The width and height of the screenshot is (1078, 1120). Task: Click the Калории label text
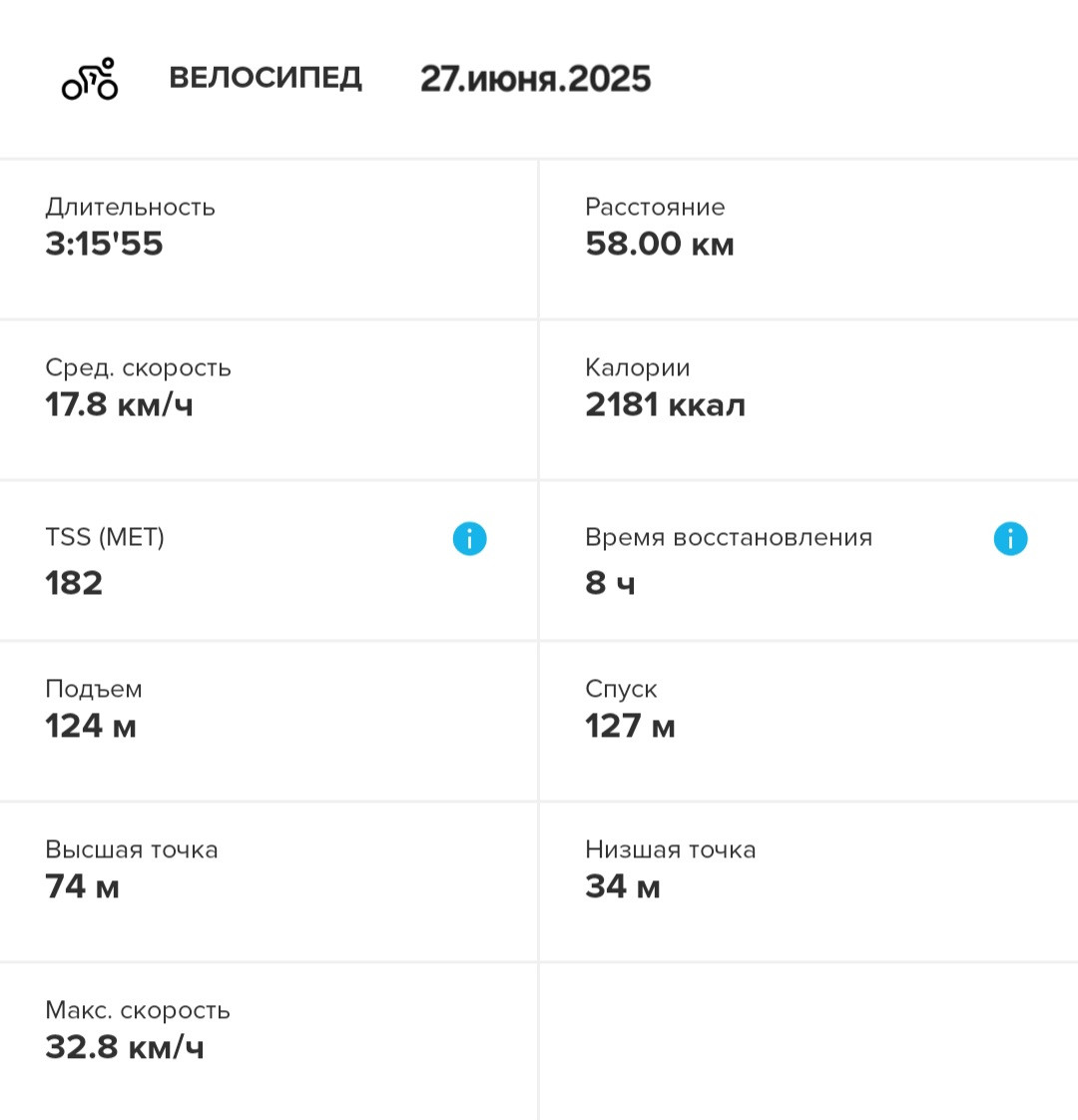click(637, 368)
